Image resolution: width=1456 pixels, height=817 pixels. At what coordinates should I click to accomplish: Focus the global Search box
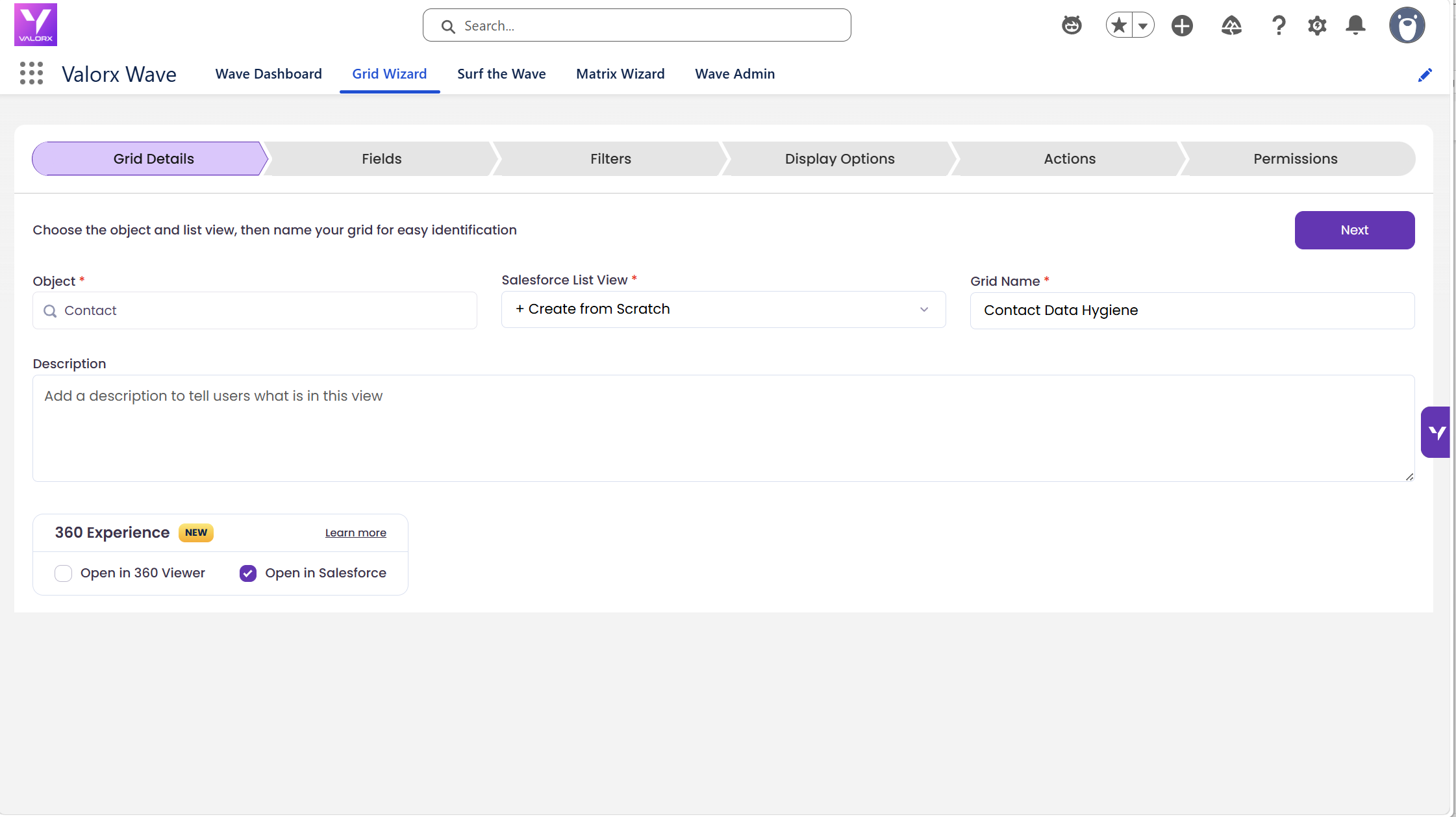point(636,25)
